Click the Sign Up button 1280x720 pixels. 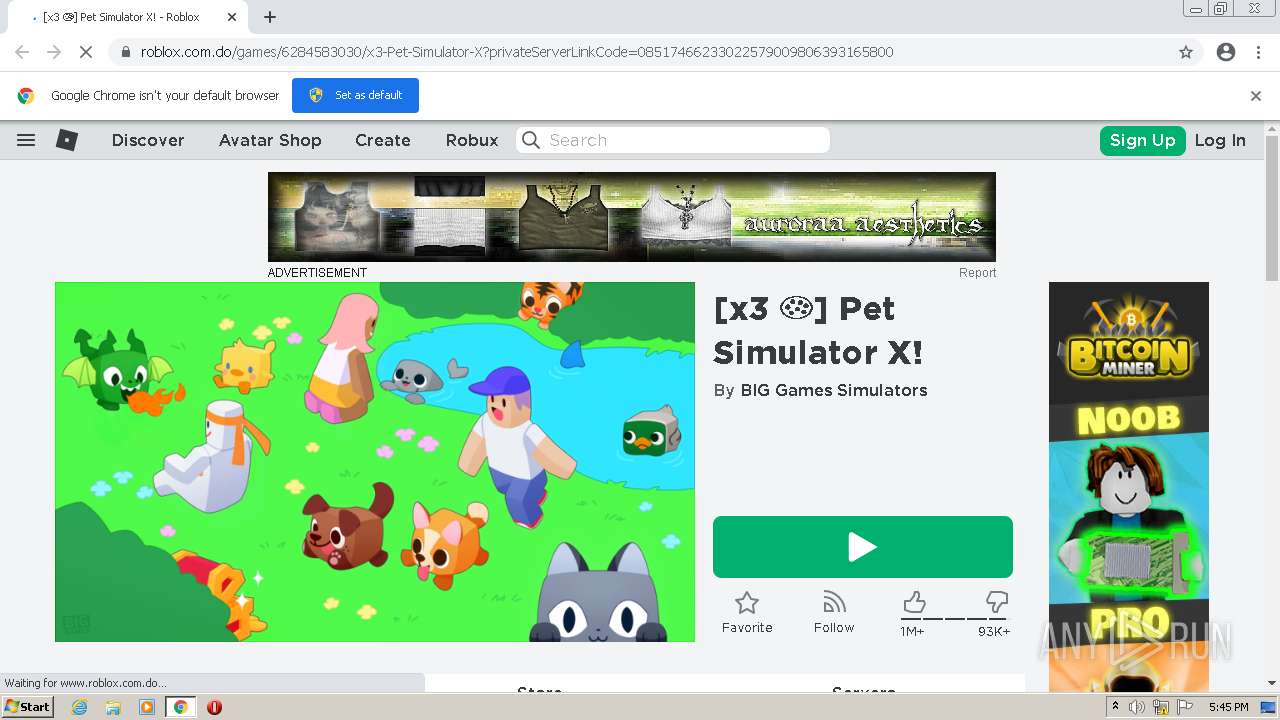(x=1143, y=140)
